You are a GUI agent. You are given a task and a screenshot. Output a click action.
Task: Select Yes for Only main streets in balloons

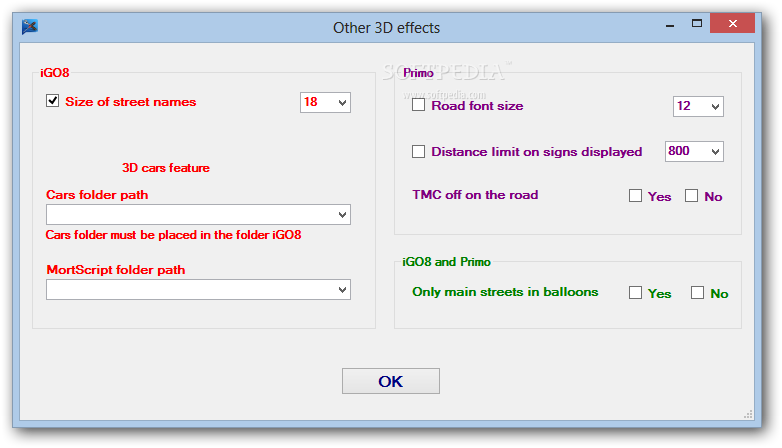click(x=635, y=293)
